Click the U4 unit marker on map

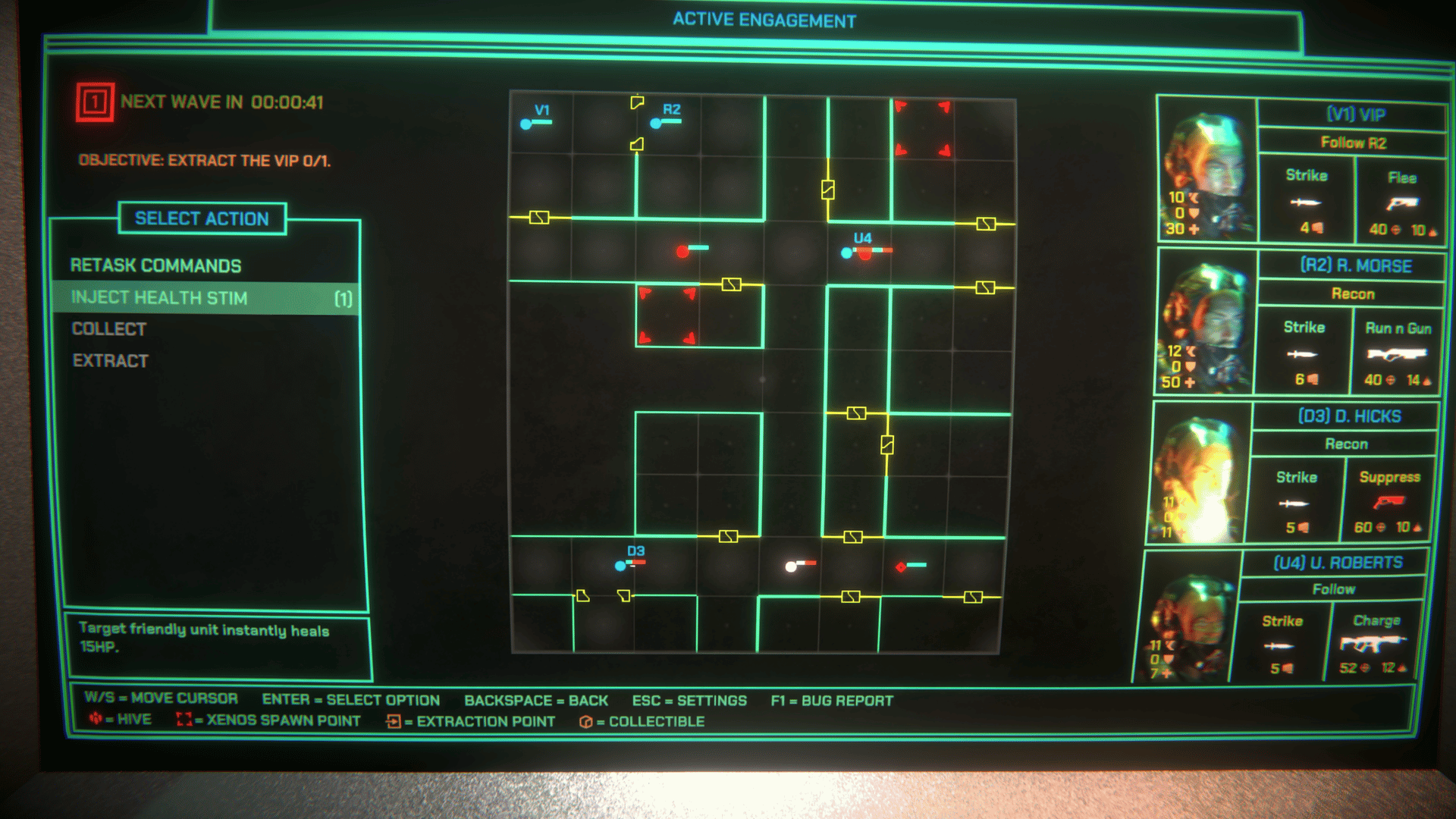(848, 253)
